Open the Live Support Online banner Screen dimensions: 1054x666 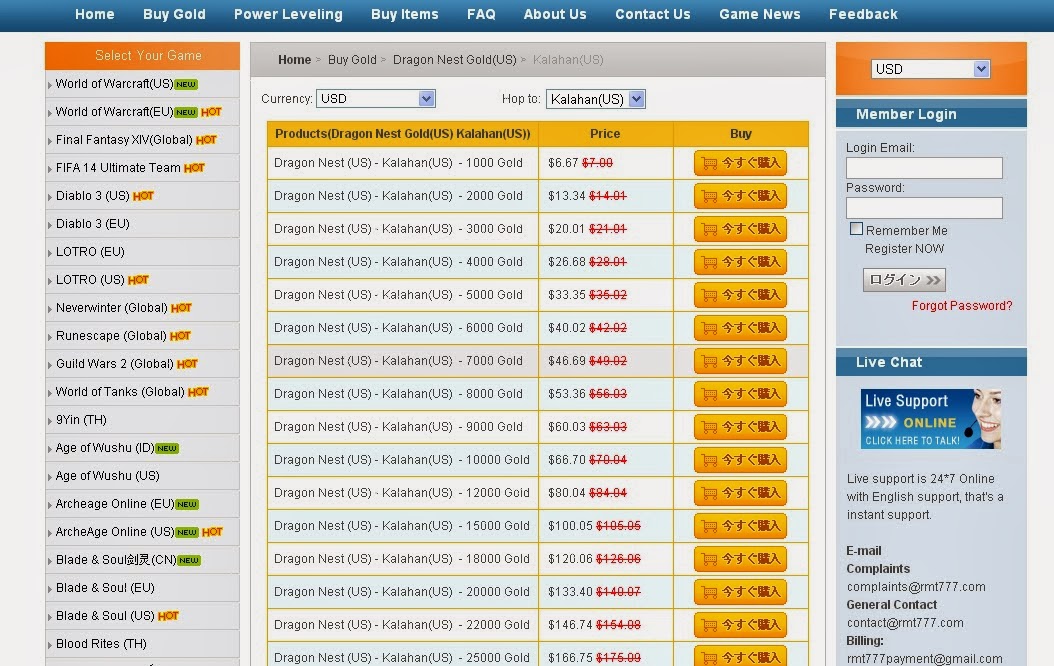[x=931, y=419]
